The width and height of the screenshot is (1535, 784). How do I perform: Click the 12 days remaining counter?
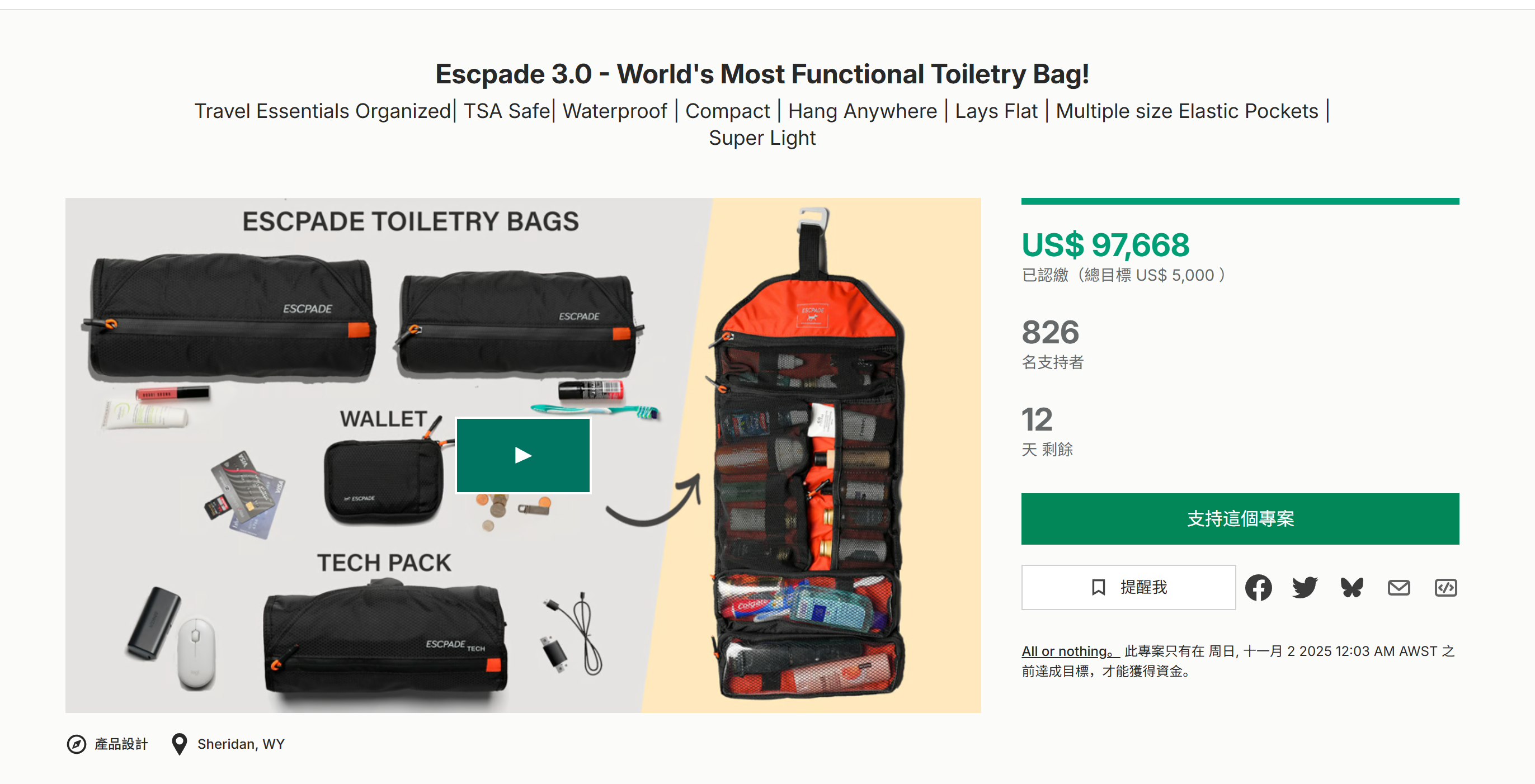1037,419
